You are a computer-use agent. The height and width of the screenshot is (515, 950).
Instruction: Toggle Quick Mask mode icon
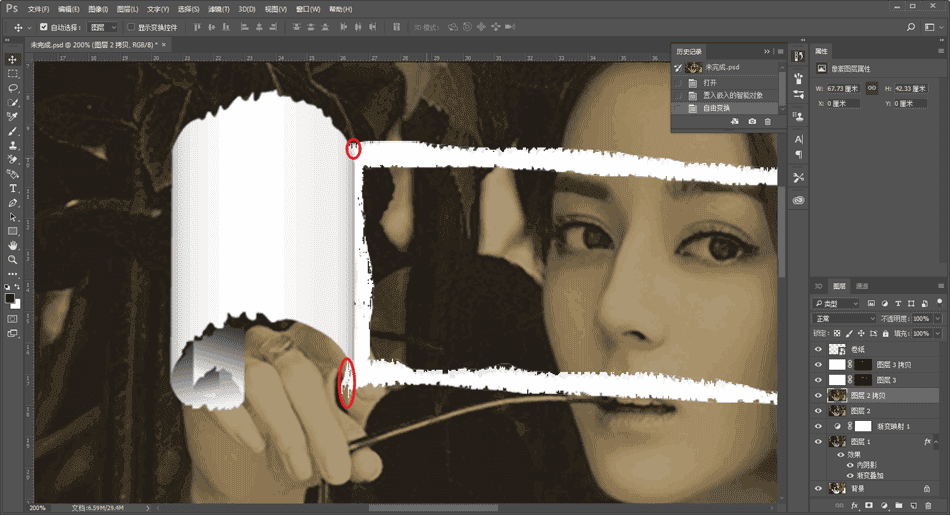point(13,319)
